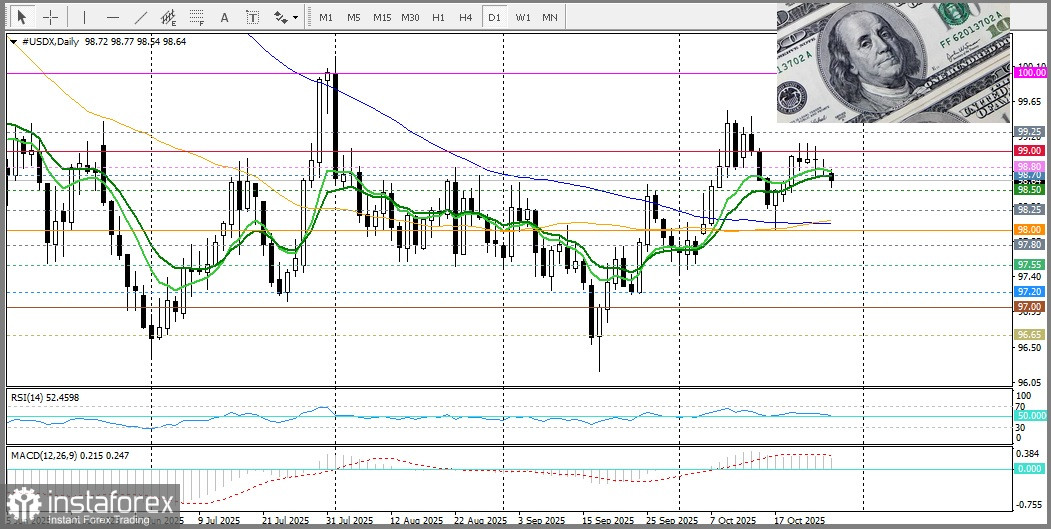
Task: Click the dollar bill image thumbnail
Action: click(894, 62)
